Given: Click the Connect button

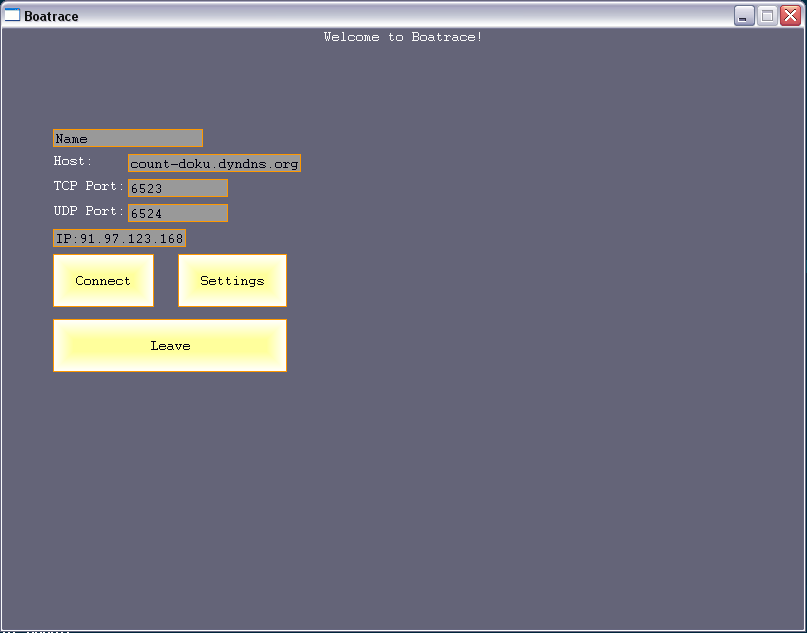Looking at the screenshot, I should [x=103, y=281].
